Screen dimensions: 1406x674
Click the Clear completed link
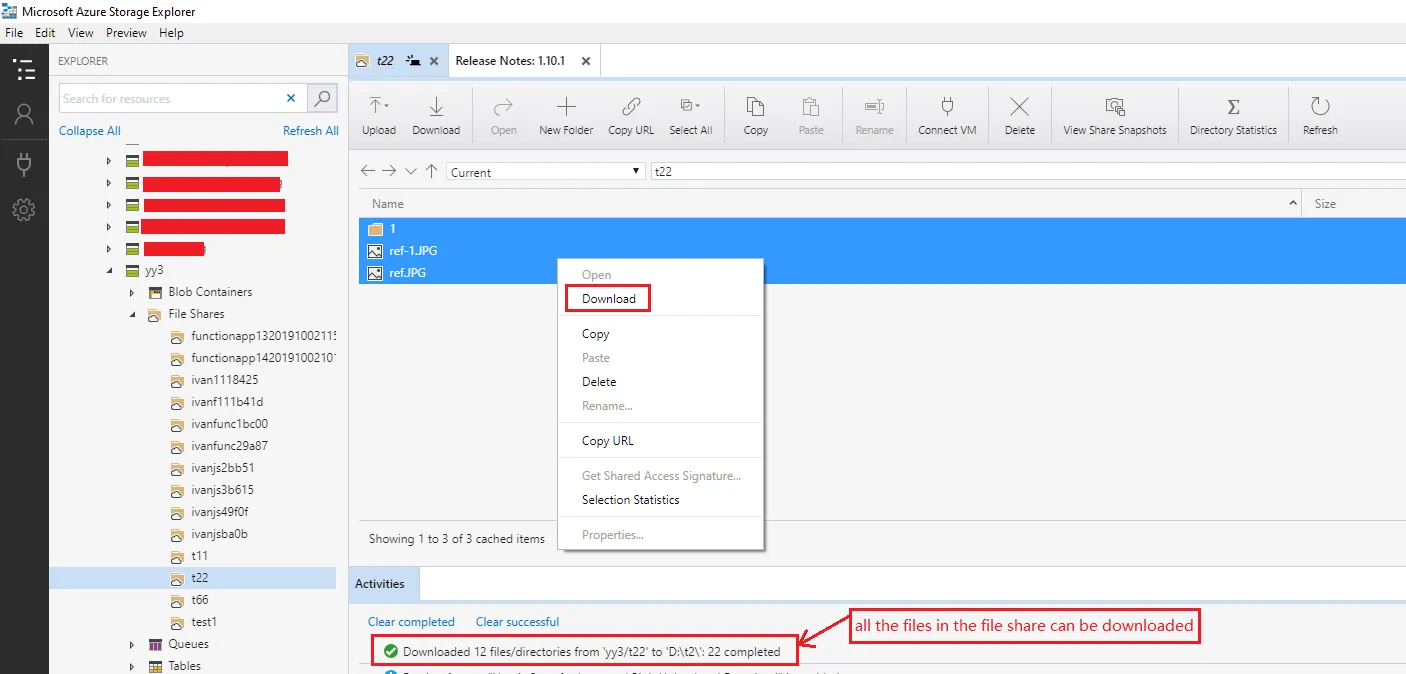pos(411,622)
